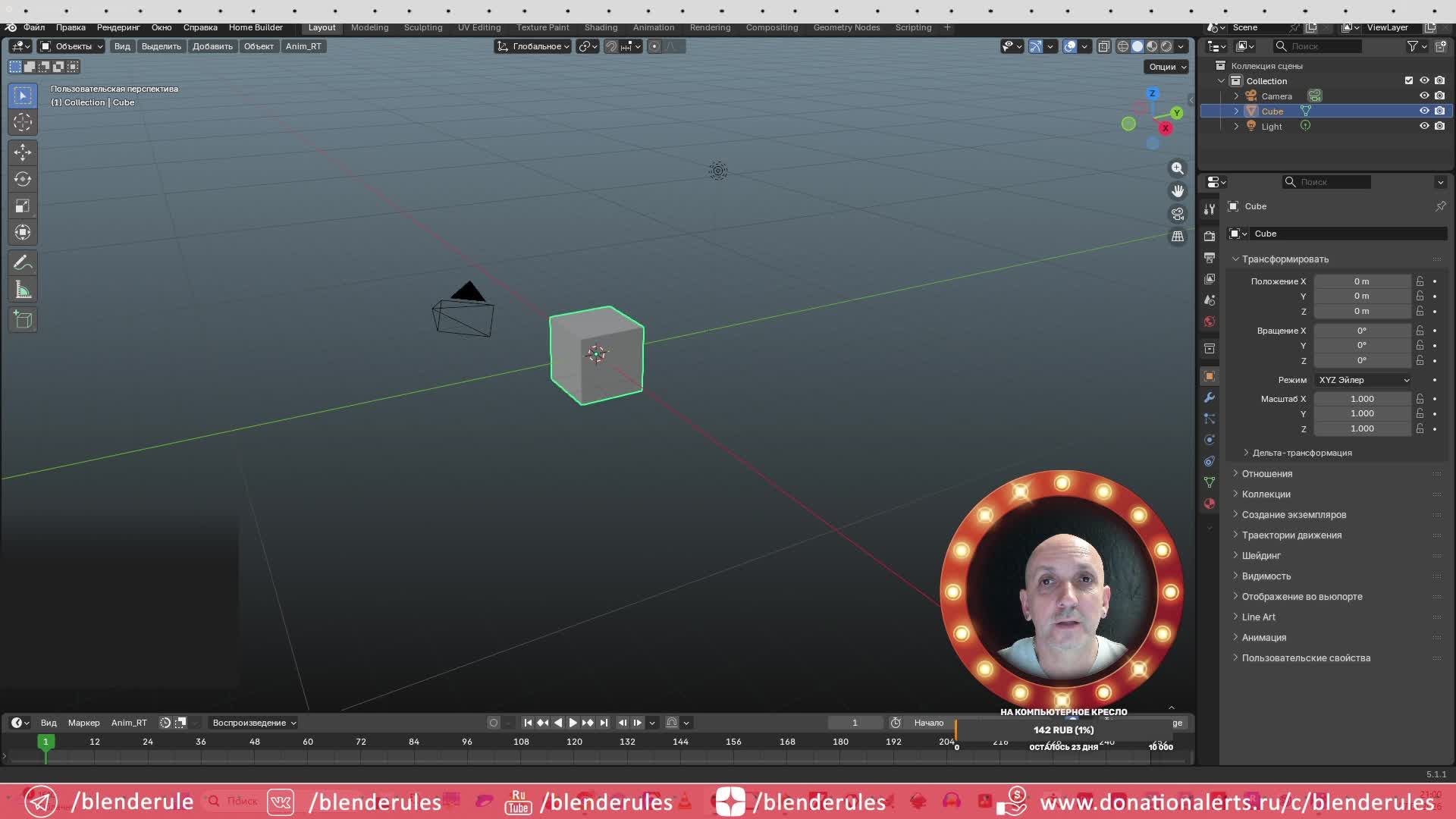This screenshot has height=819, width=1456.
Task: Select the Cursor tool in toolbar
Action: click(23, 122)
